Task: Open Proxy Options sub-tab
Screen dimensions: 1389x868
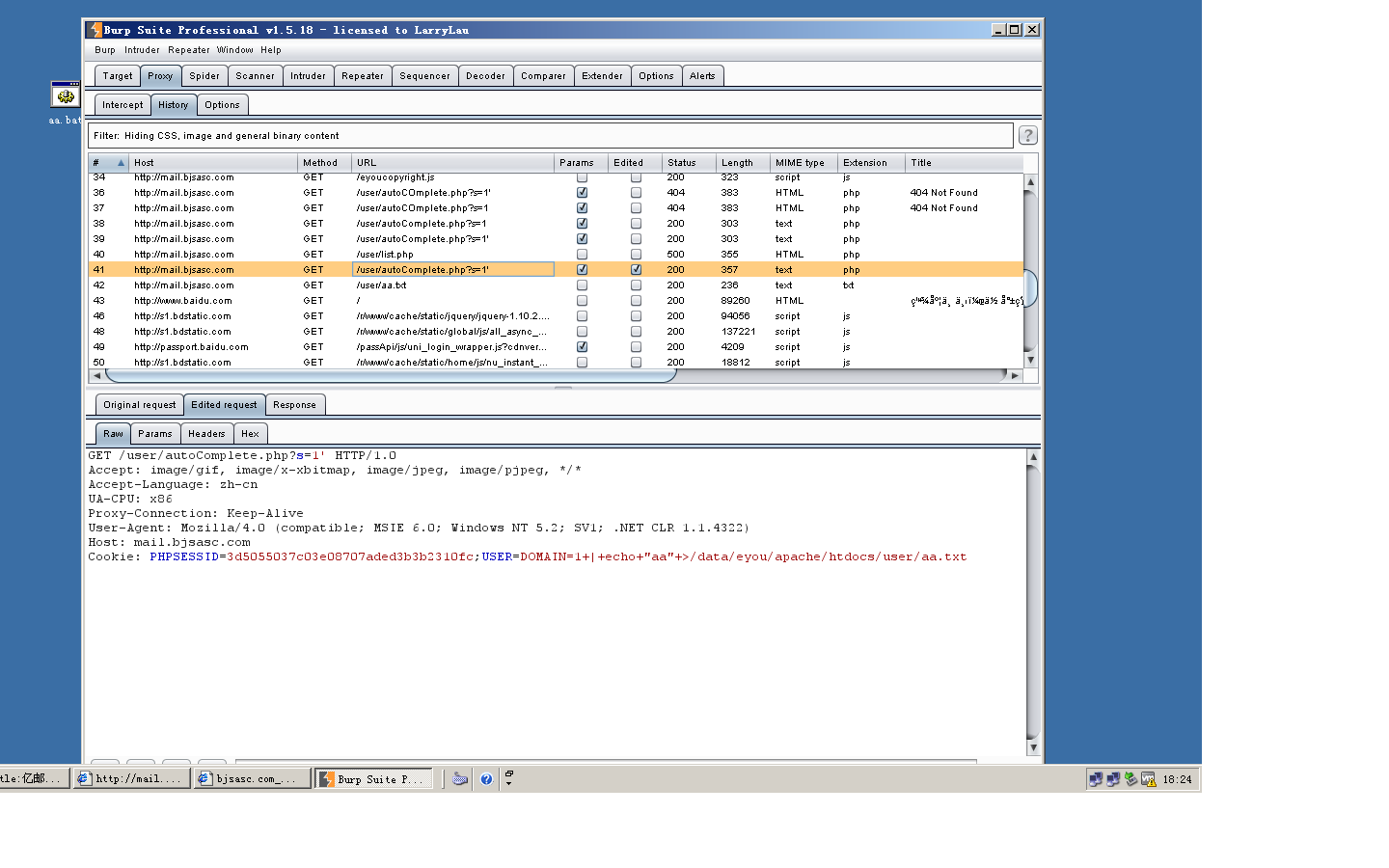Action: tap(222, 105)
